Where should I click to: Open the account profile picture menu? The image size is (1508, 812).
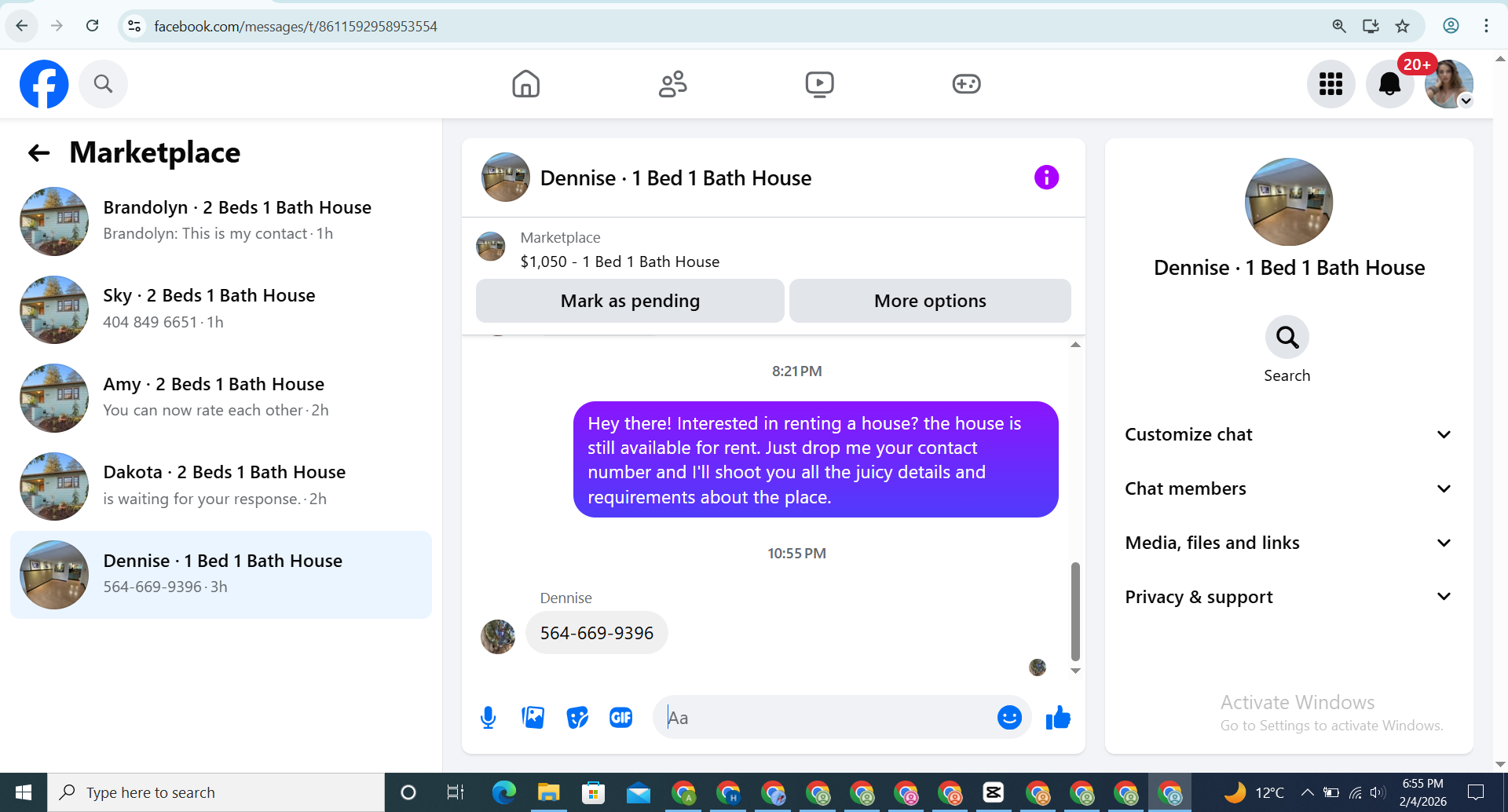[x=1448, y=84]
